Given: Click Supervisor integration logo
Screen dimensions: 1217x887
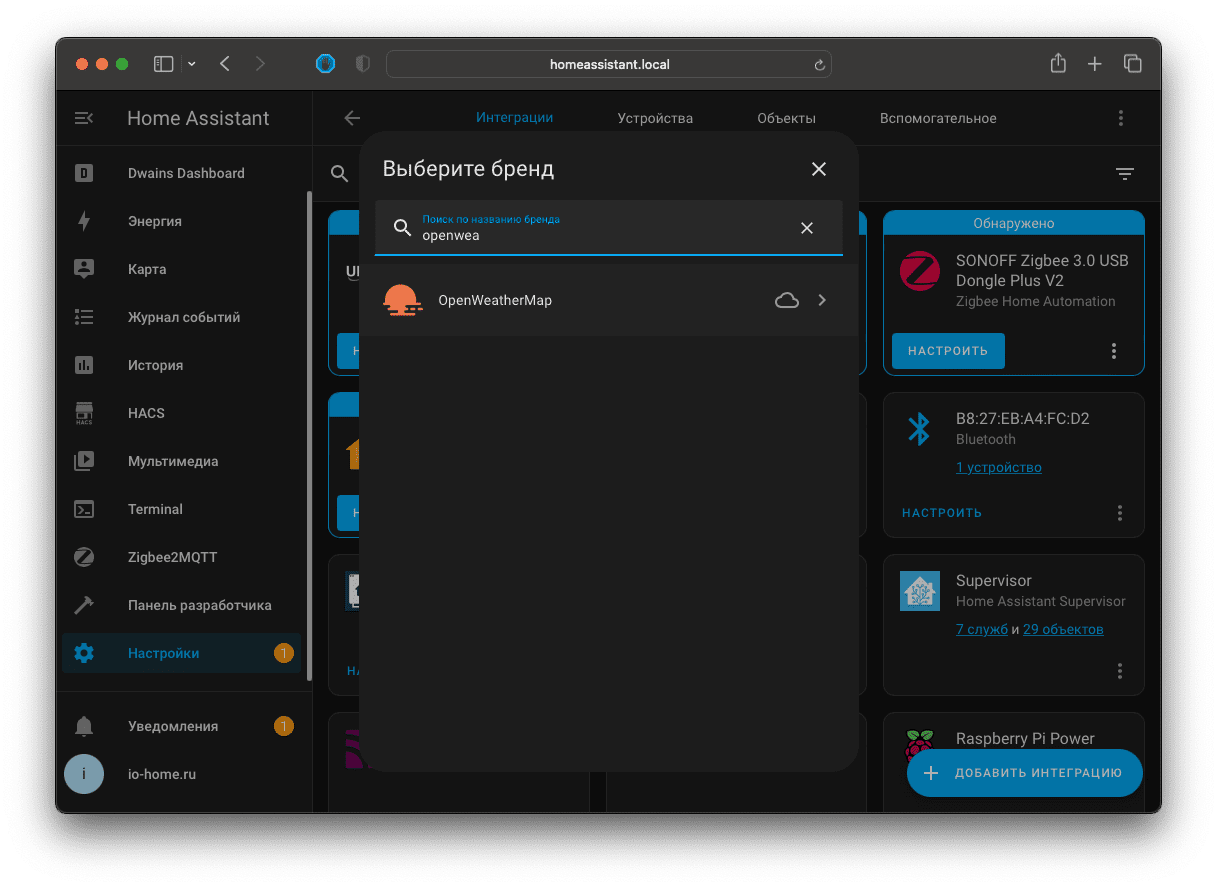Looking at the screenshot, I should coord(920,591).
